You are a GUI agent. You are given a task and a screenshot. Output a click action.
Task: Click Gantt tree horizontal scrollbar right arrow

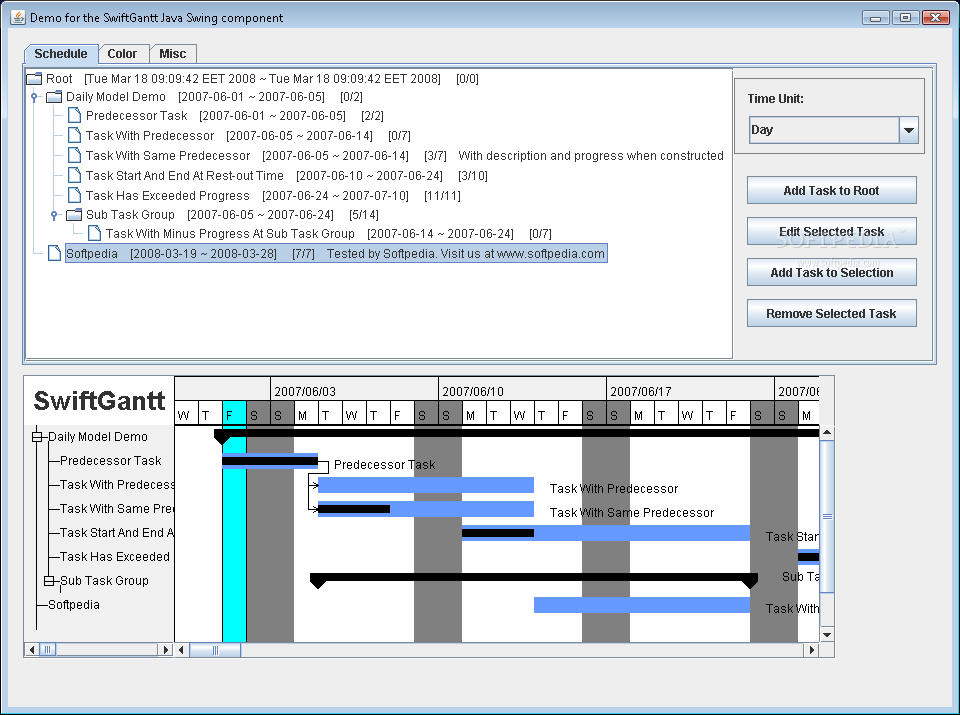click(x=165, y=649)
